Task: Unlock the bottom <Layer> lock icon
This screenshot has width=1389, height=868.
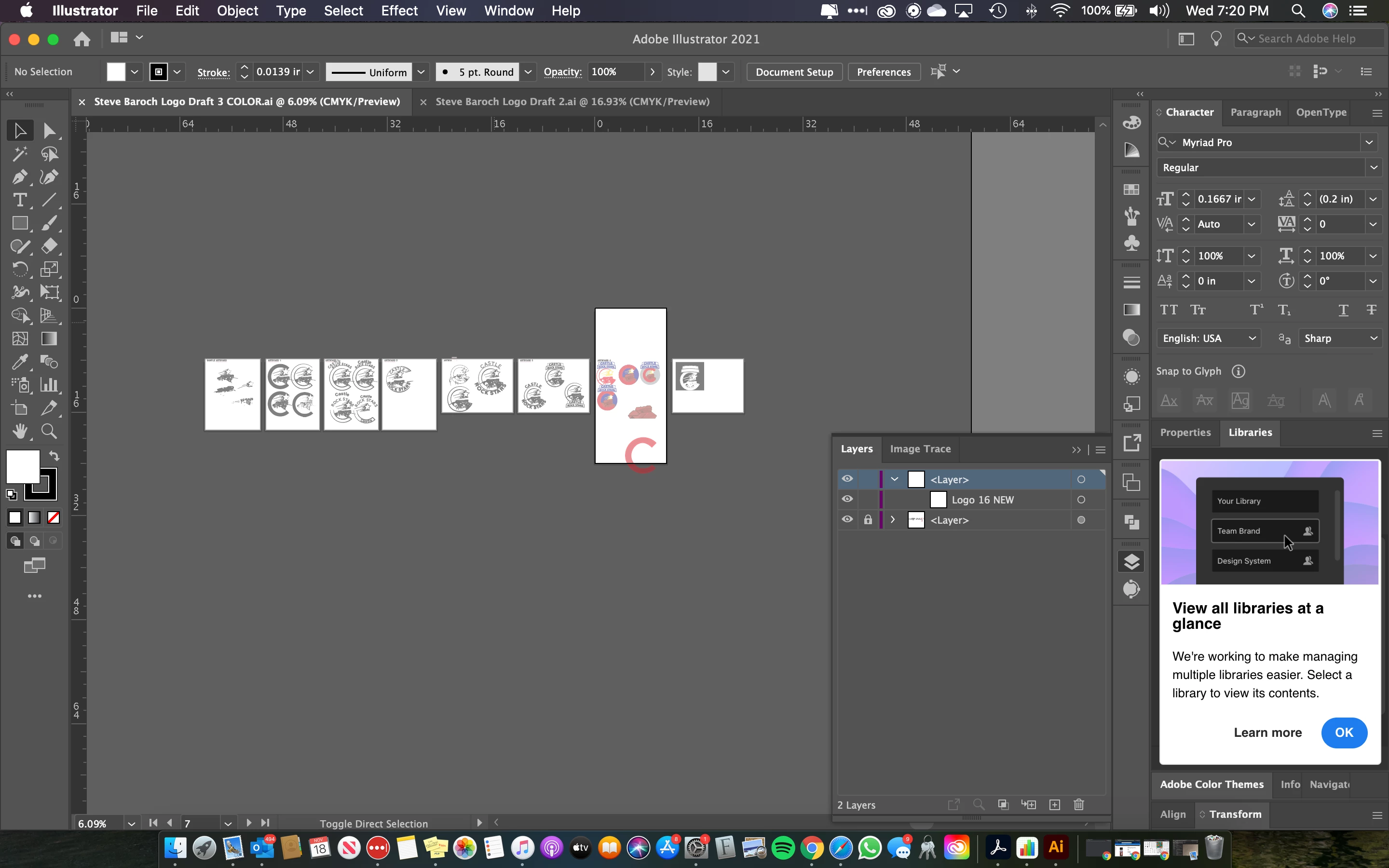Action: 868,519
